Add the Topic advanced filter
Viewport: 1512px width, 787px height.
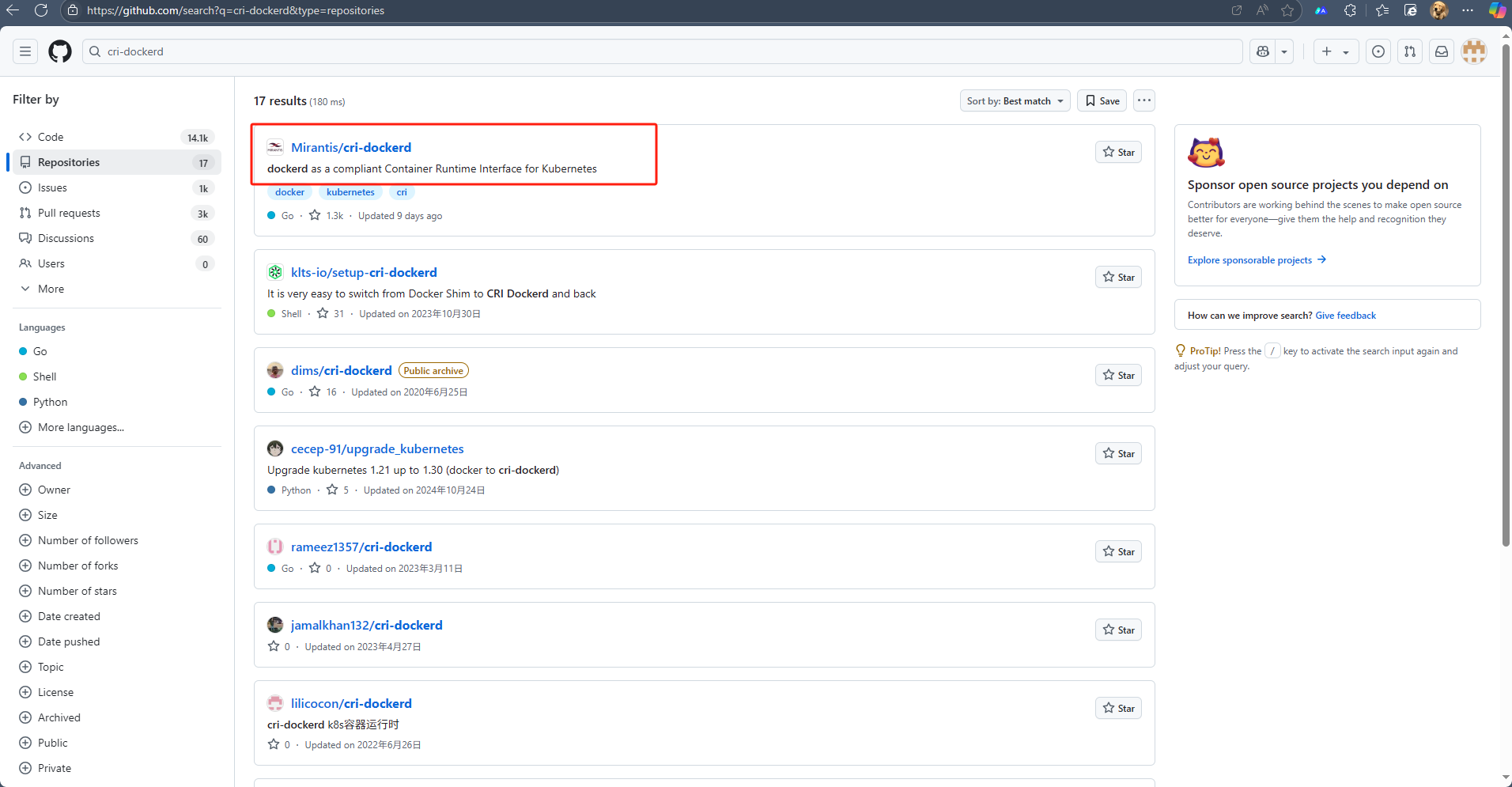[x=117, y=667]
